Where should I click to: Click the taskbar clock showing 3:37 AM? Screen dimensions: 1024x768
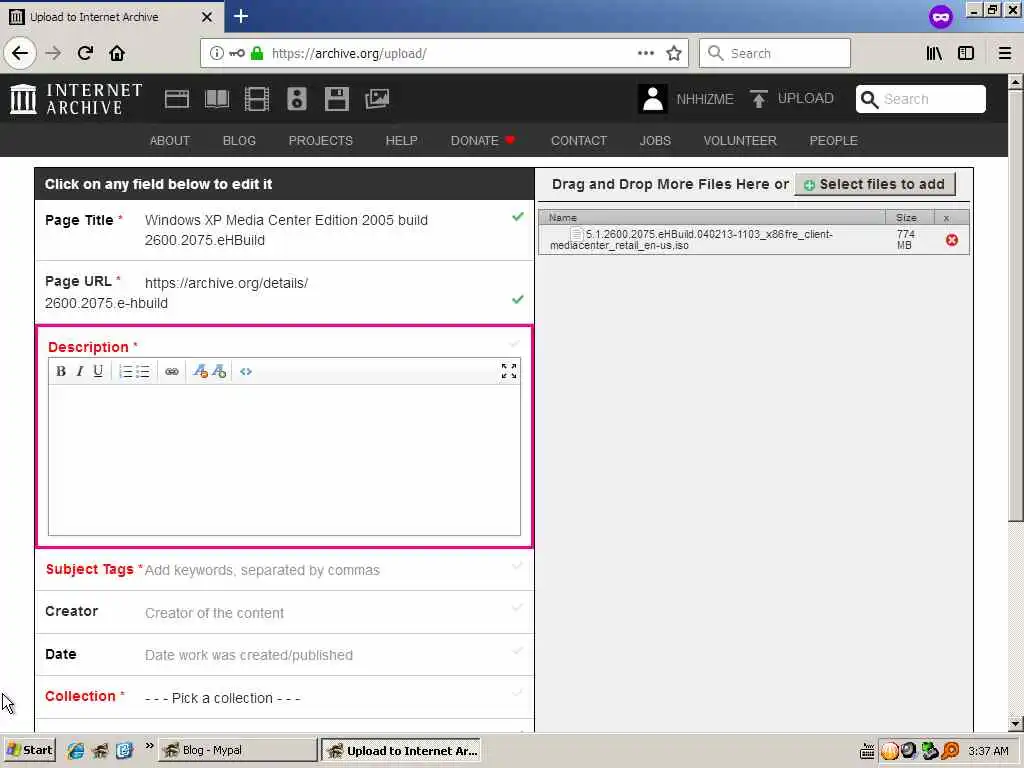point(988,751)
